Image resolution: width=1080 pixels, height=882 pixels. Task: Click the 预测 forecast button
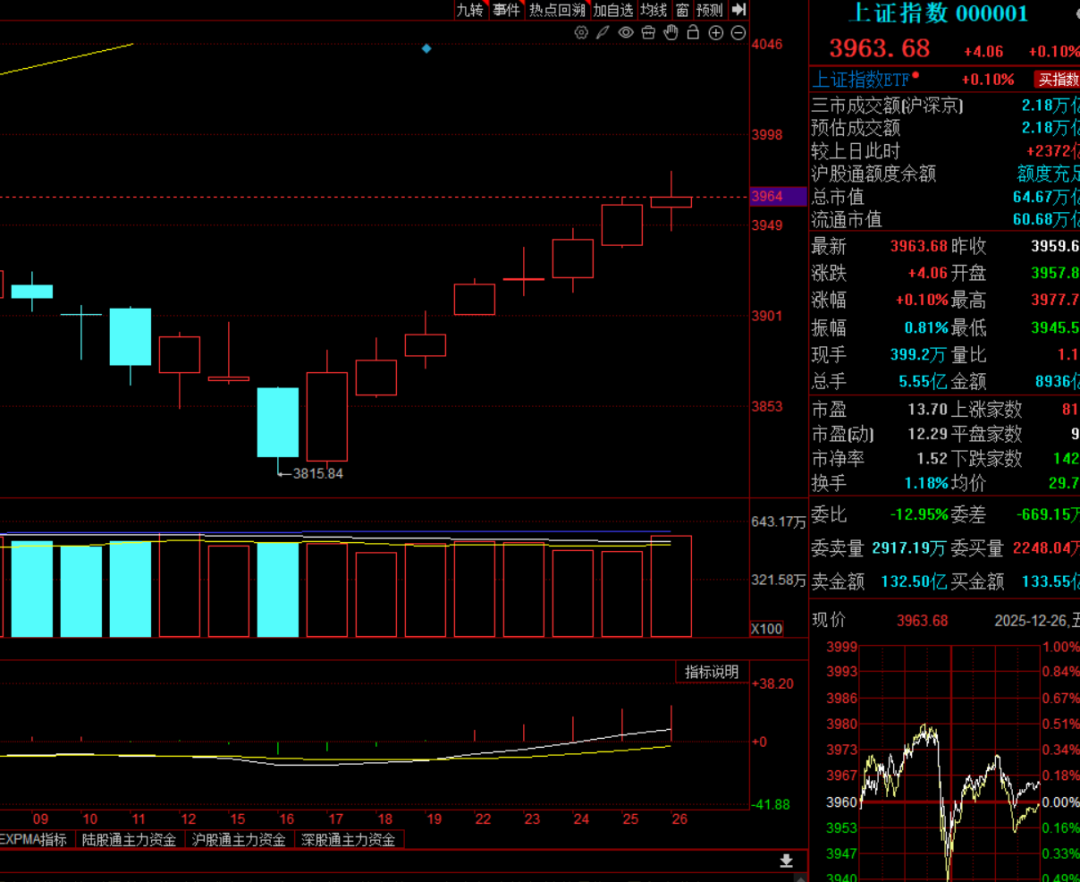click(709, 10)
